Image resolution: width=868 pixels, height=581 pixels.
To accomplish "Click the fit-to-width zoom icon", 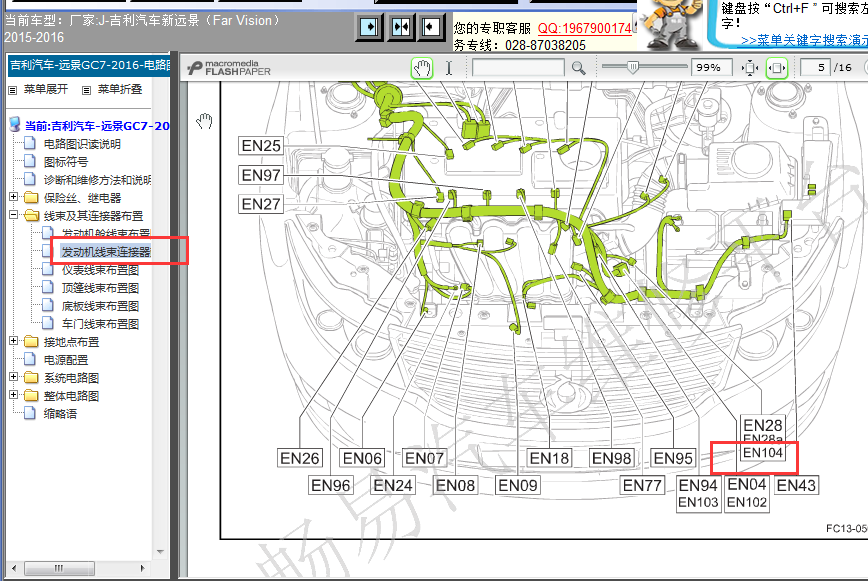I will tap(777, 68).
